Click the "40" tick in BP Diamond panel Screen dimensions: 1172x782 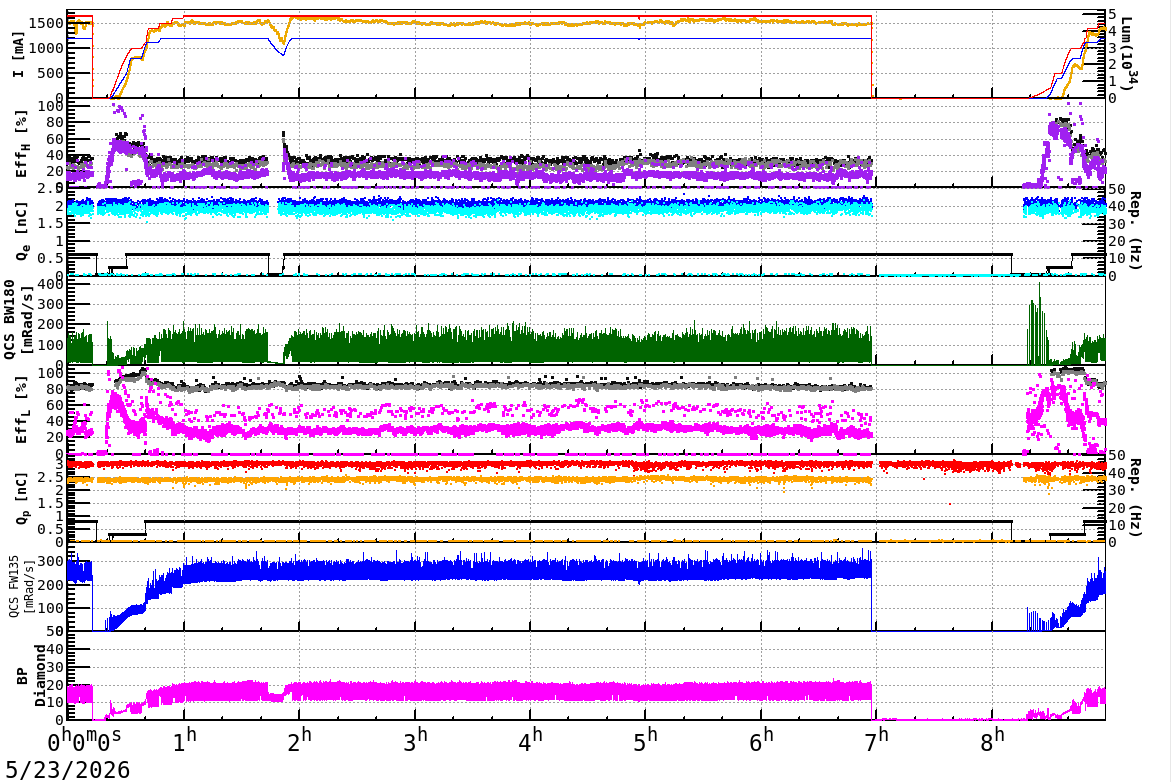click(x=55, y=649)
